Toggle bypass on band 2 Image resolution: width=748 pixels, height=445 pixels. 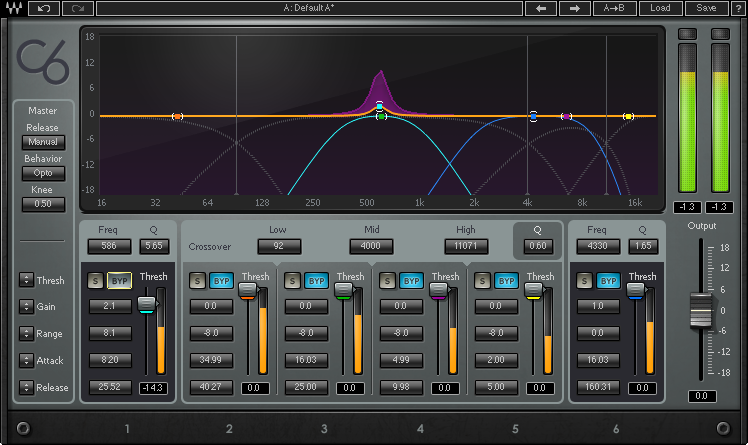coord(221,281)
